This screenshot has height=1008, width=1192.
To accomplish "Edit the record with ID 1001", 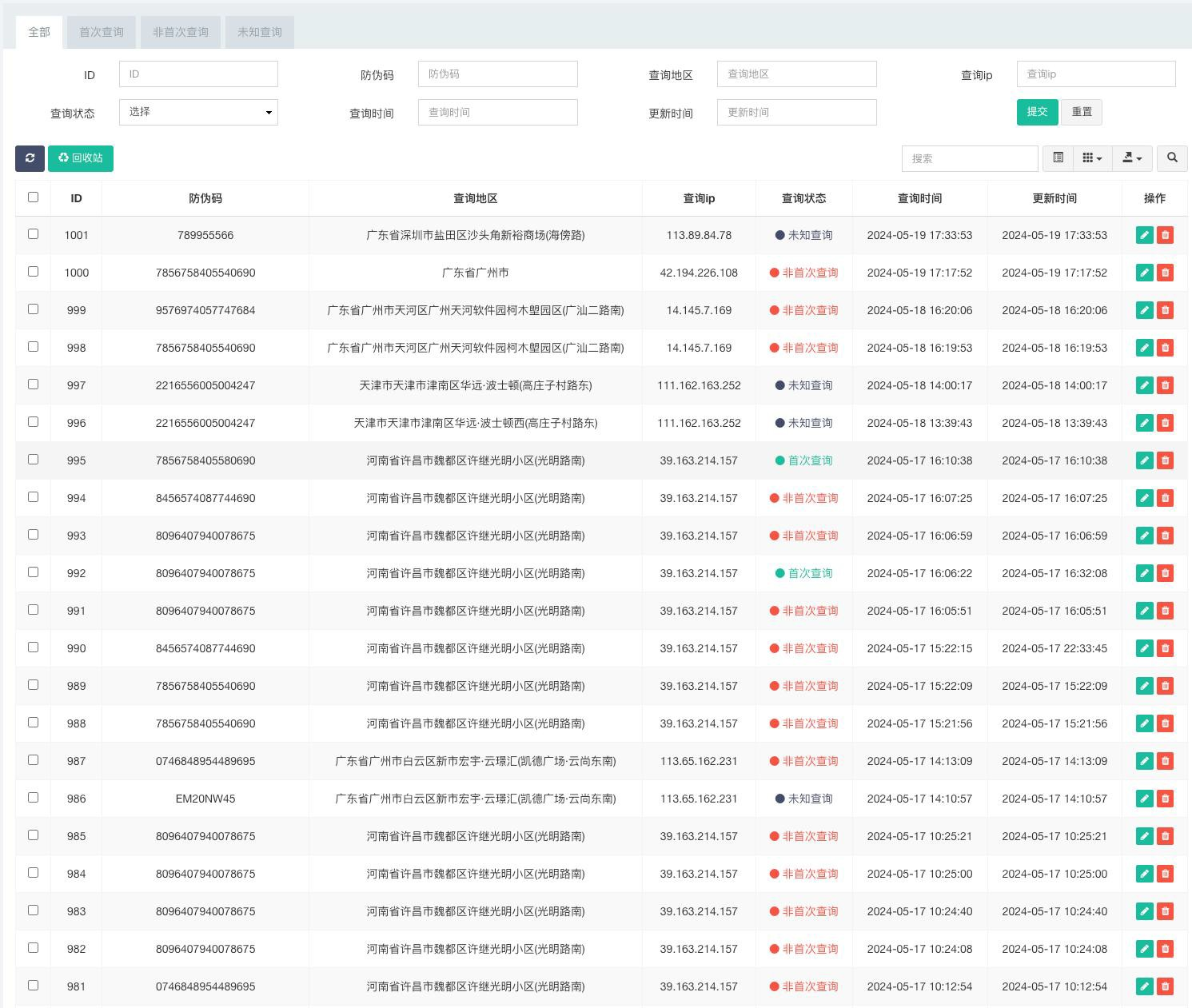I will pyautogui.click(x=1144, y=235).
